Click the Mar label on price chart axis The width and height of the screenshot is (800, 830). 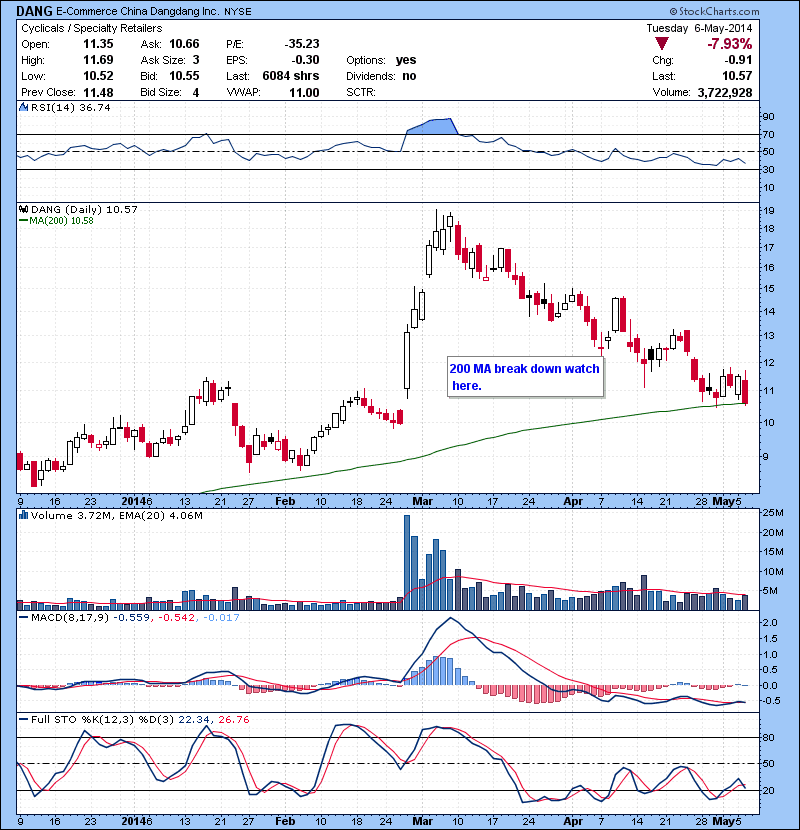pos(423,501)
